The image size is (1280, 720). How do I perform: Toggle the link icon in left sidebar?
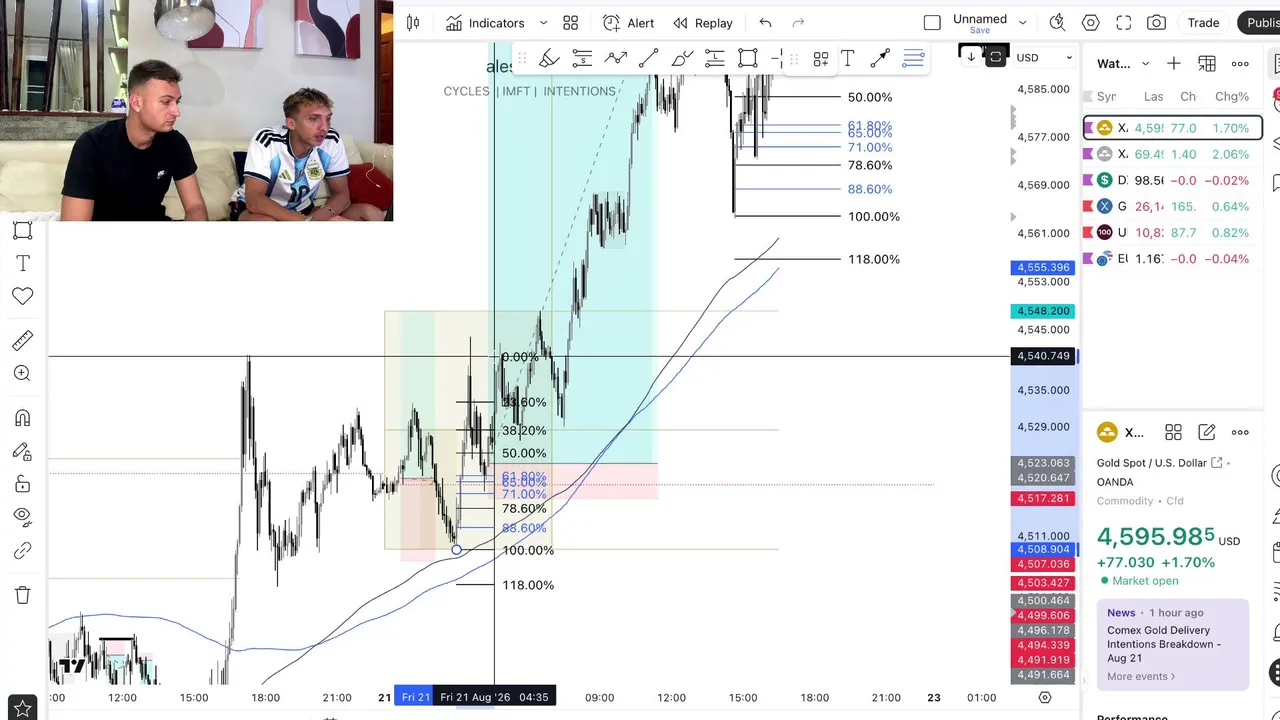coord(22,551)
